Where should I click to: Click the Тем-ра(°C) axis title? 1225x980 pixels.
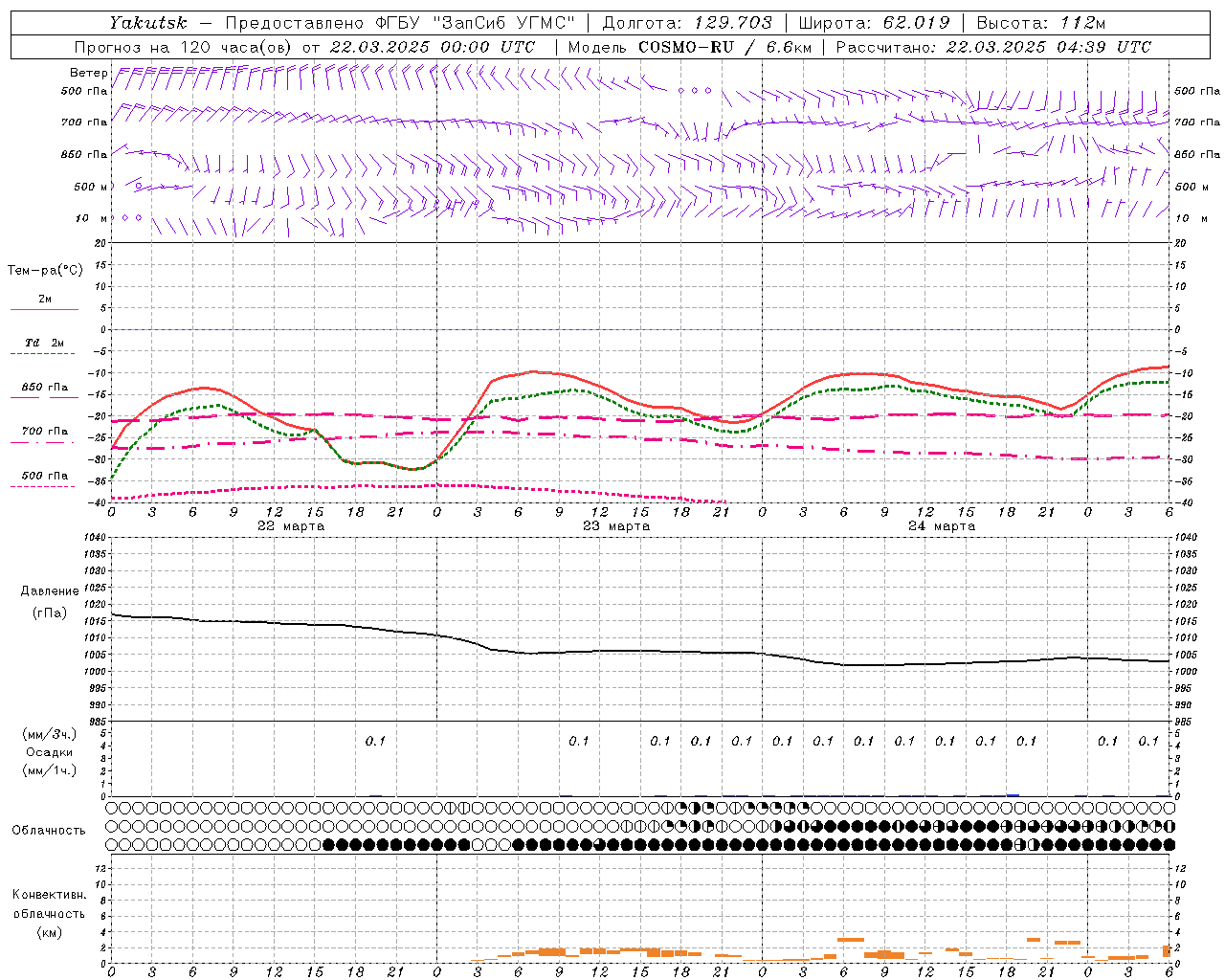[45, 271]
